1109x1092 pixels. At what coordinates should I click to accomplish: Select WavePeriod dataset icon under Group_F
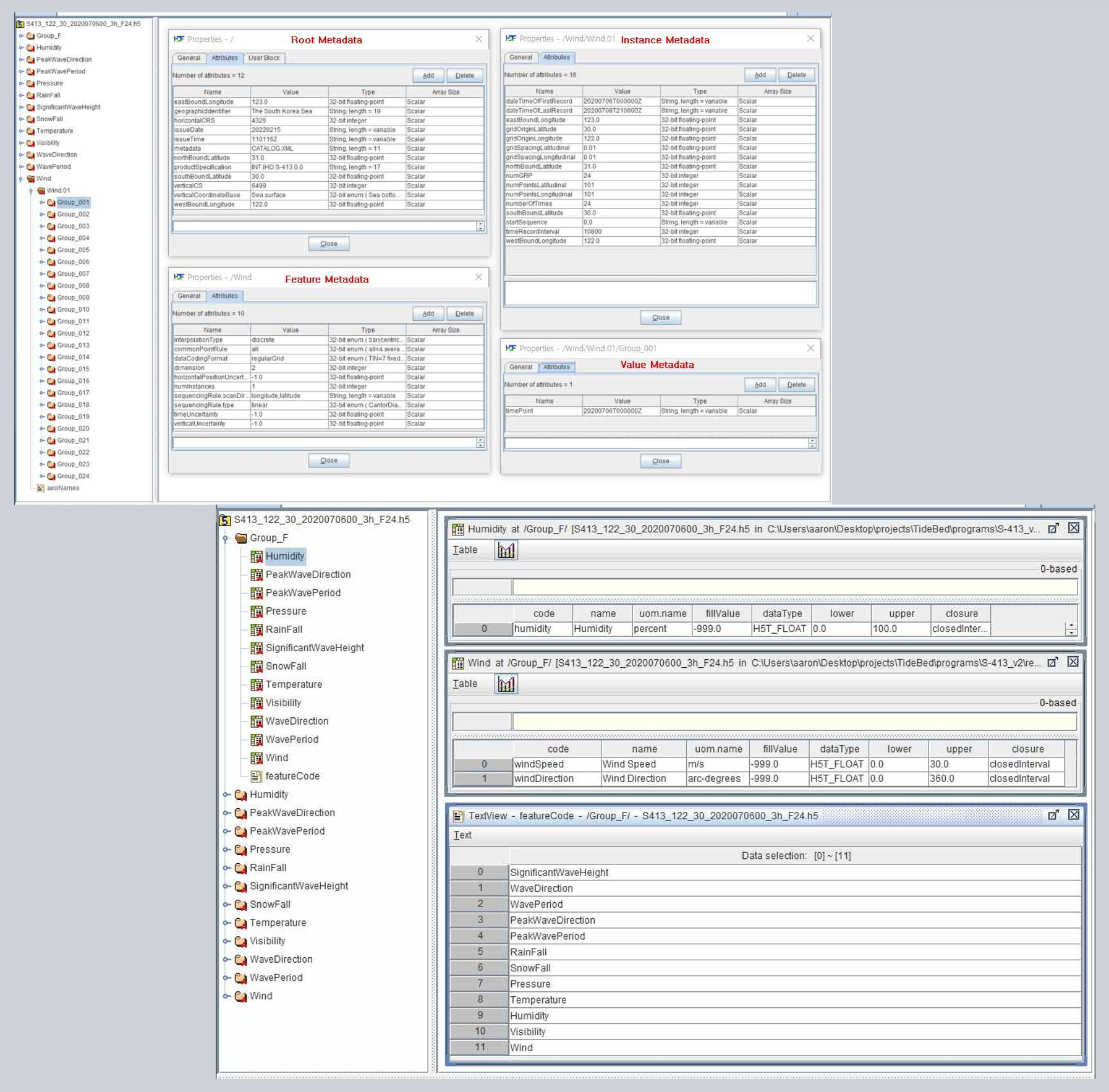tap(257, 740)
